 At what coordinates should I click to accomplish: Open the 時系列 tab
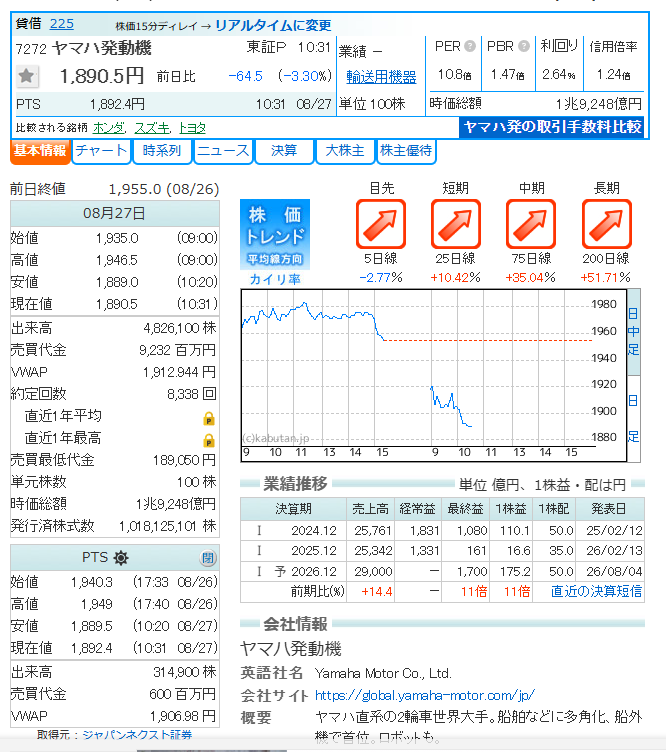click(162, 151)
